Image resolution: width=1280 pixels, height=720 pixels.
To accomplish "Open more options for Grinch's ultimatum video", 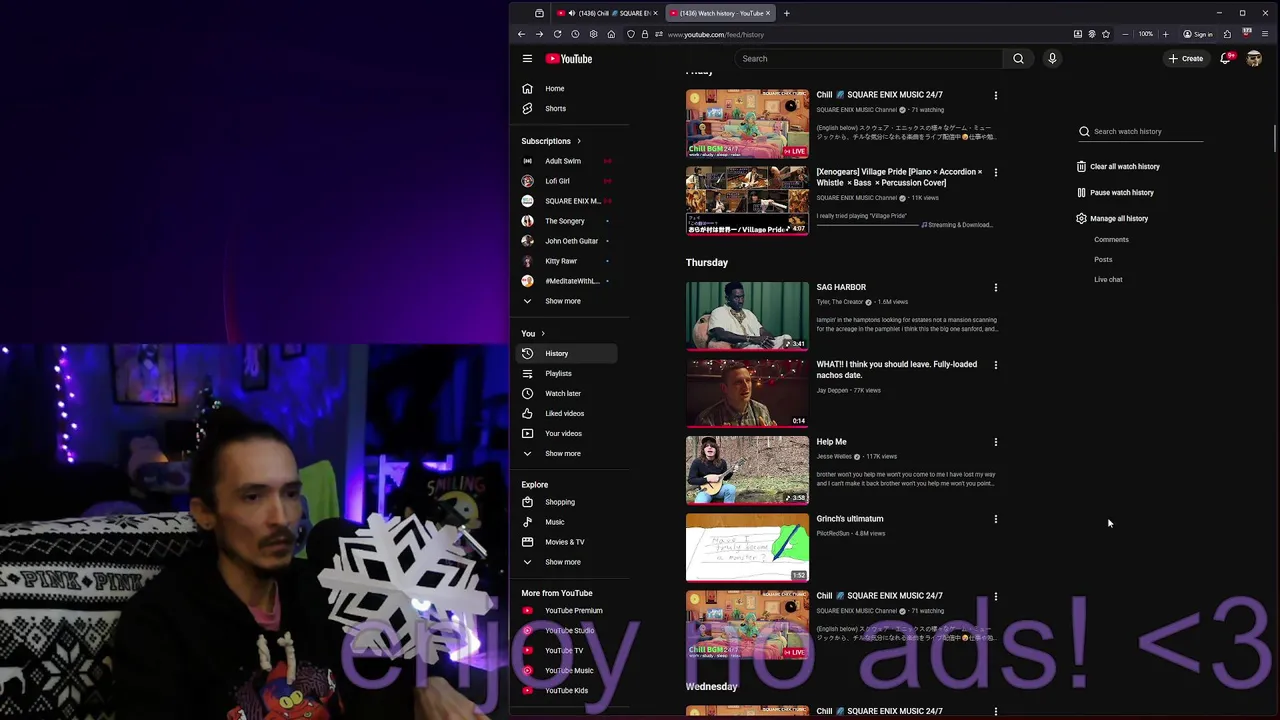I will click(x=995, y=519).
